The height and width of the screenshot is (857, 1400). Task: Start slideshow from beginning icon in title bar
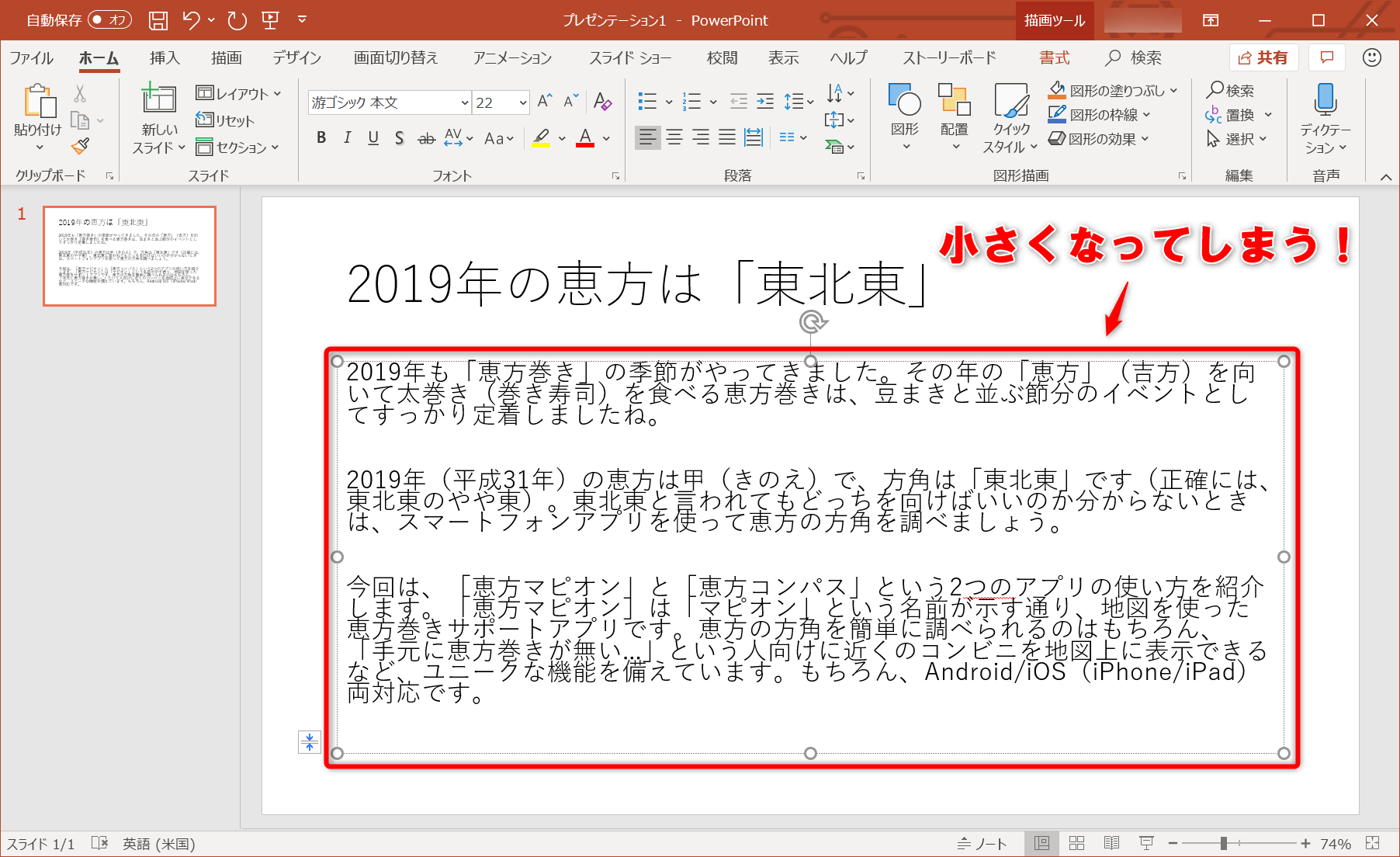[270, 20]
